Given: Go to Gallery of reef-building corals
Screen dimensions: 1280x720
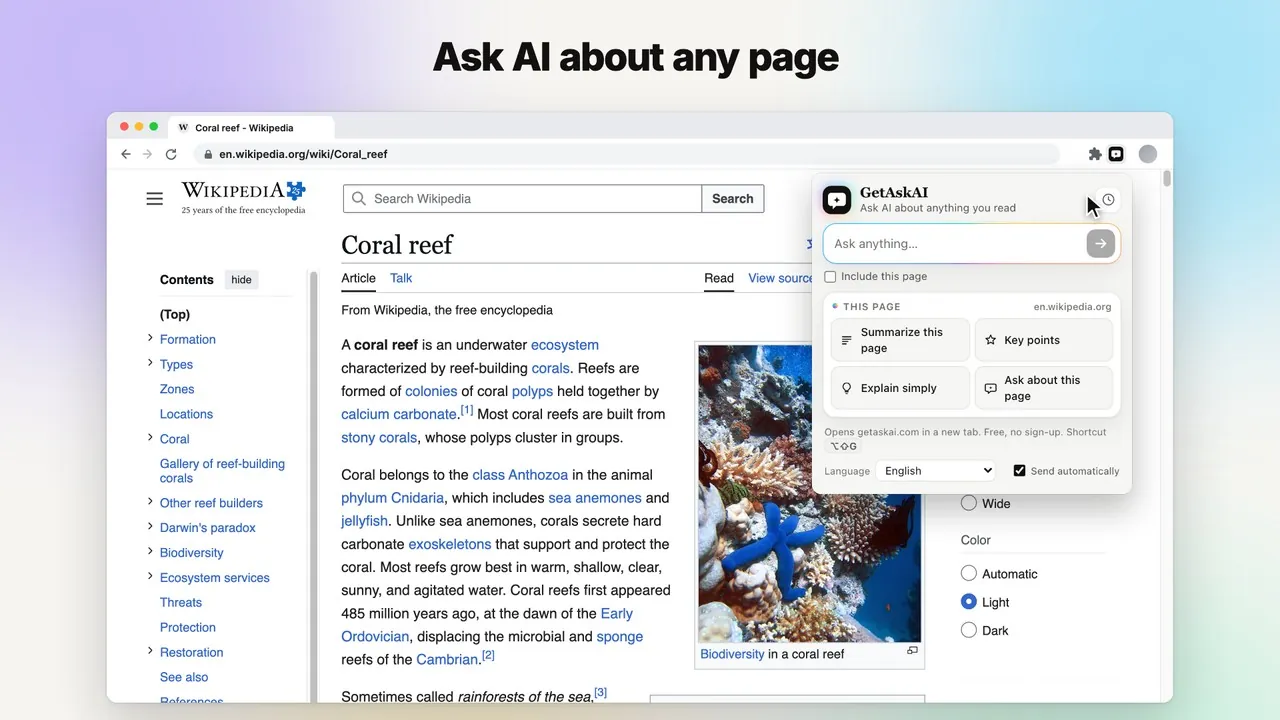Looking at the screenshot, I should click(x=222, y=471).
